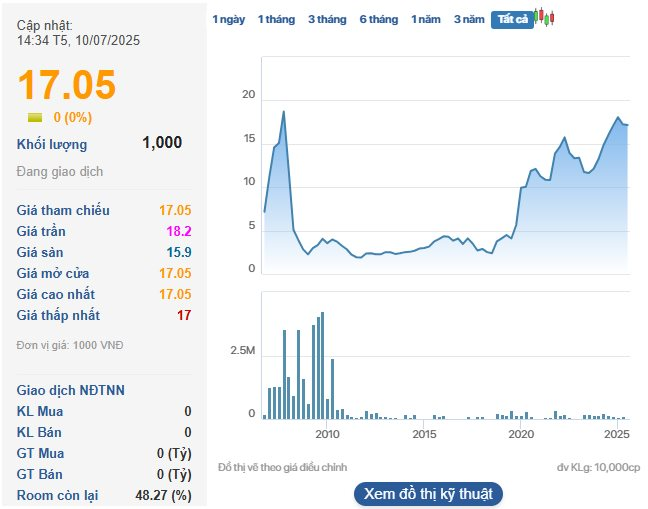The image size is (648, 509).
Task: Click the 2020 label on the time axis
Action: point(520,435)
